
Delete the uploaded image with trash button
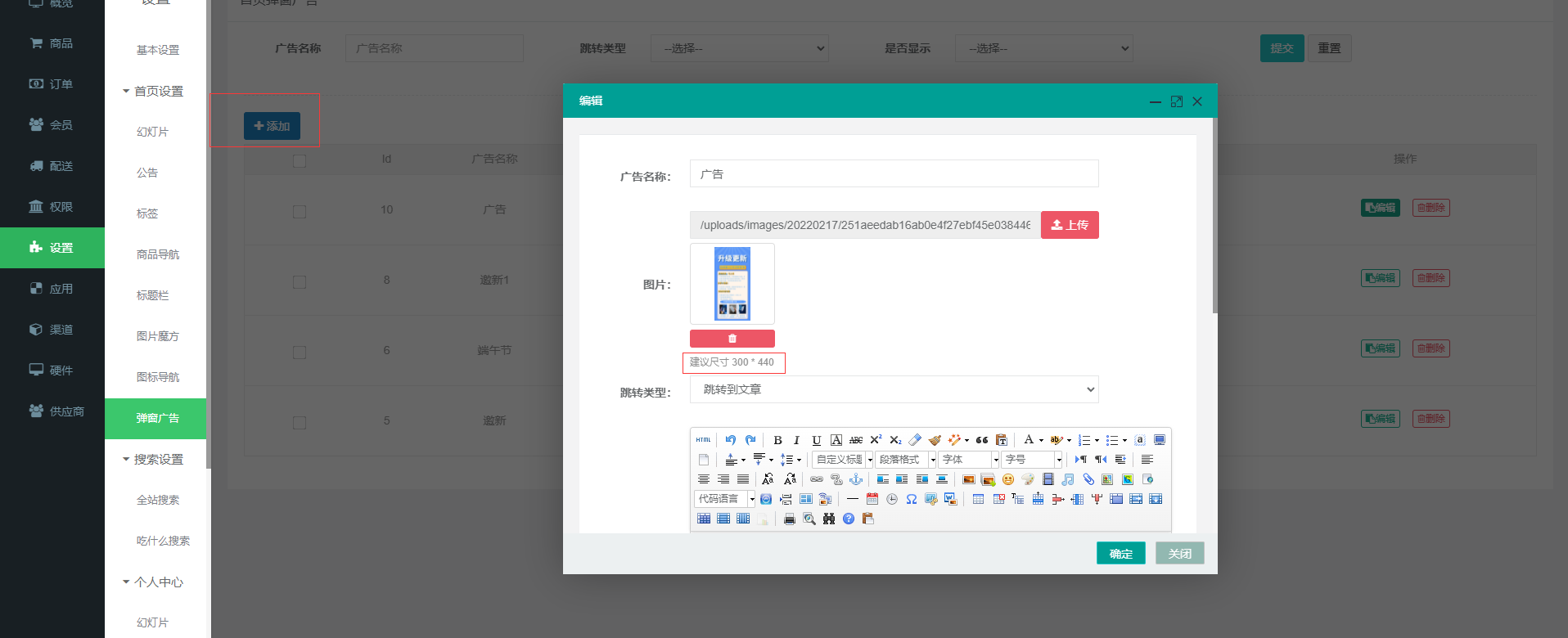click(x=732, y=339)
